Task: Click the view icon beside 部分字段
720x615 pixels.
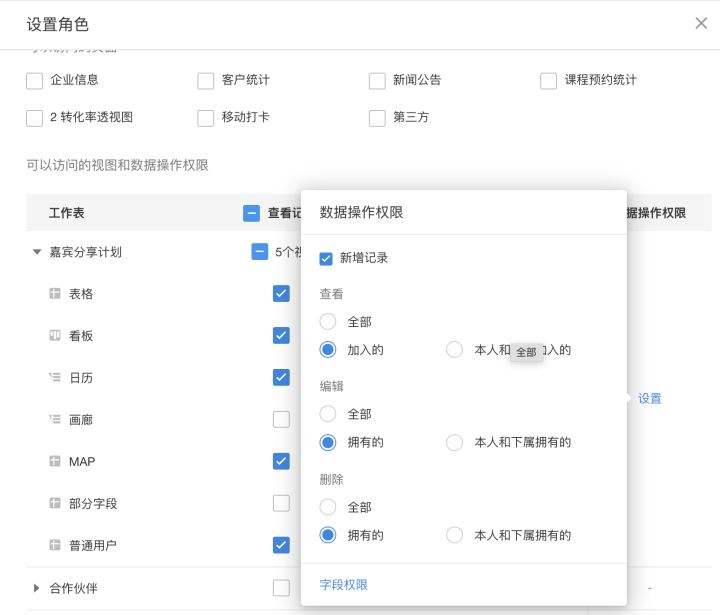Action: (55, 504)
